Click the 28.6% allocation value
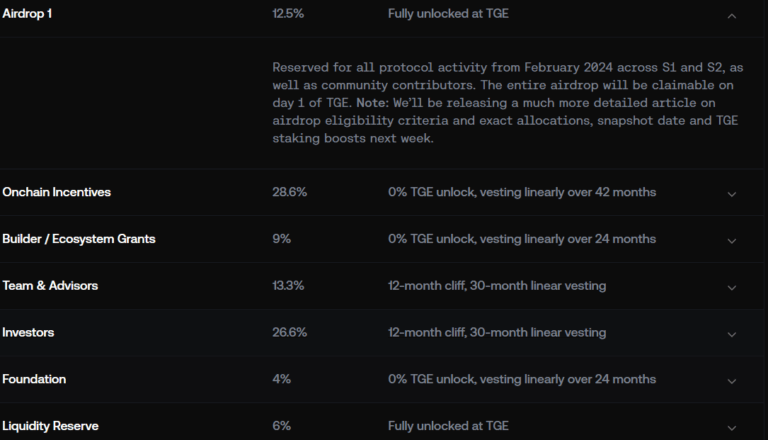Viewport: 768px width, 440px height. pos(288,192)
